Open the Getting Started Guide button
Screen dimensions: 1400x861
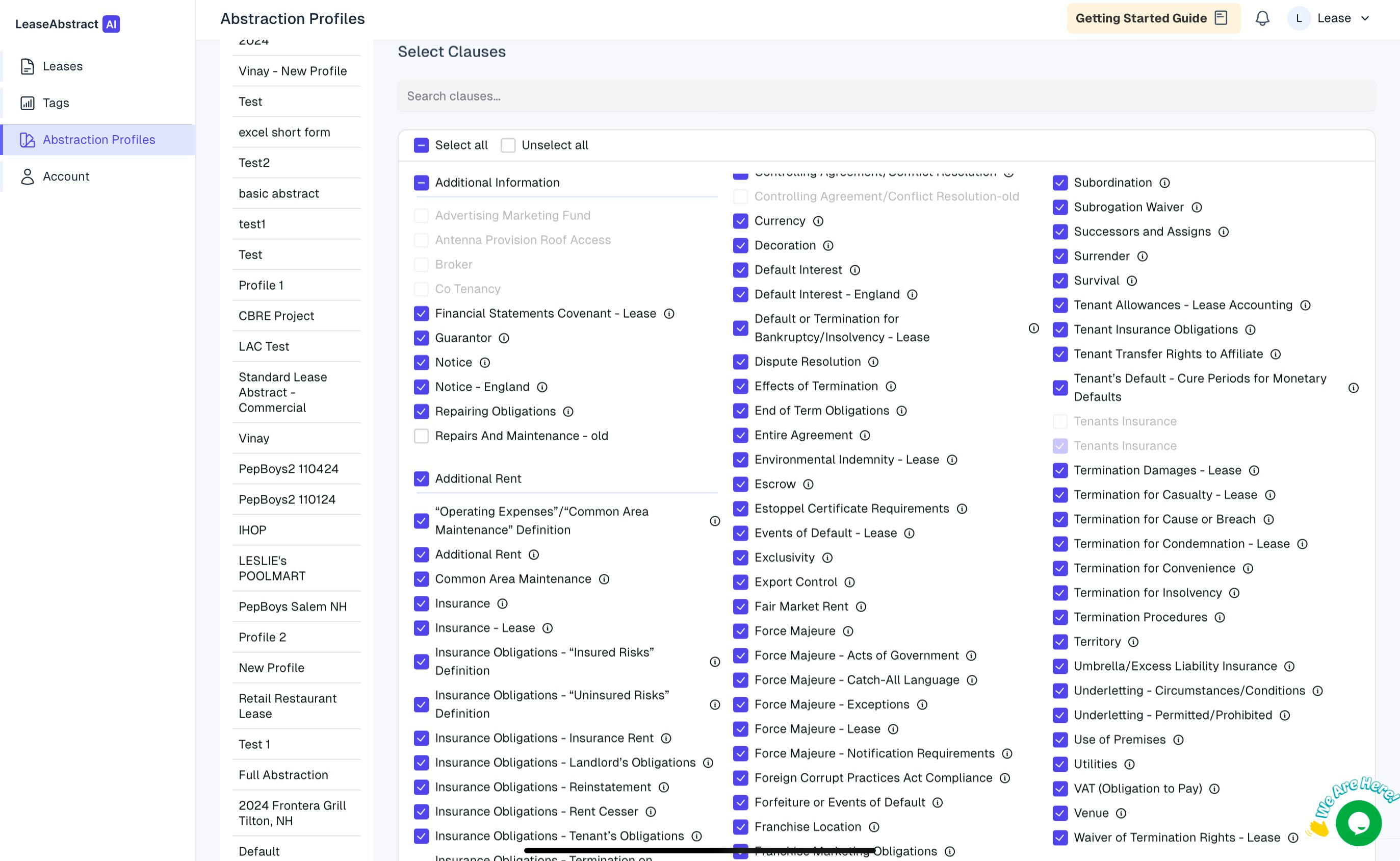point(1152,18)
